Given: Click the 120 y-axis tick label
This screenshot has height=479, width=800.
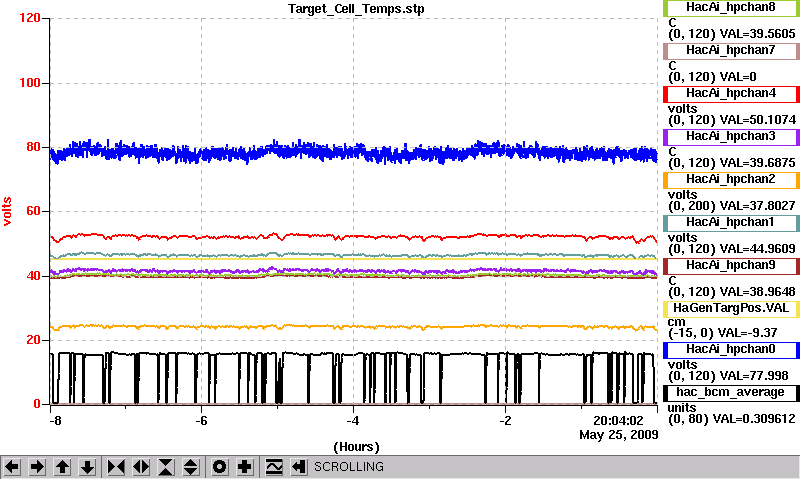Looking at the screenshot, I should 30,18.
